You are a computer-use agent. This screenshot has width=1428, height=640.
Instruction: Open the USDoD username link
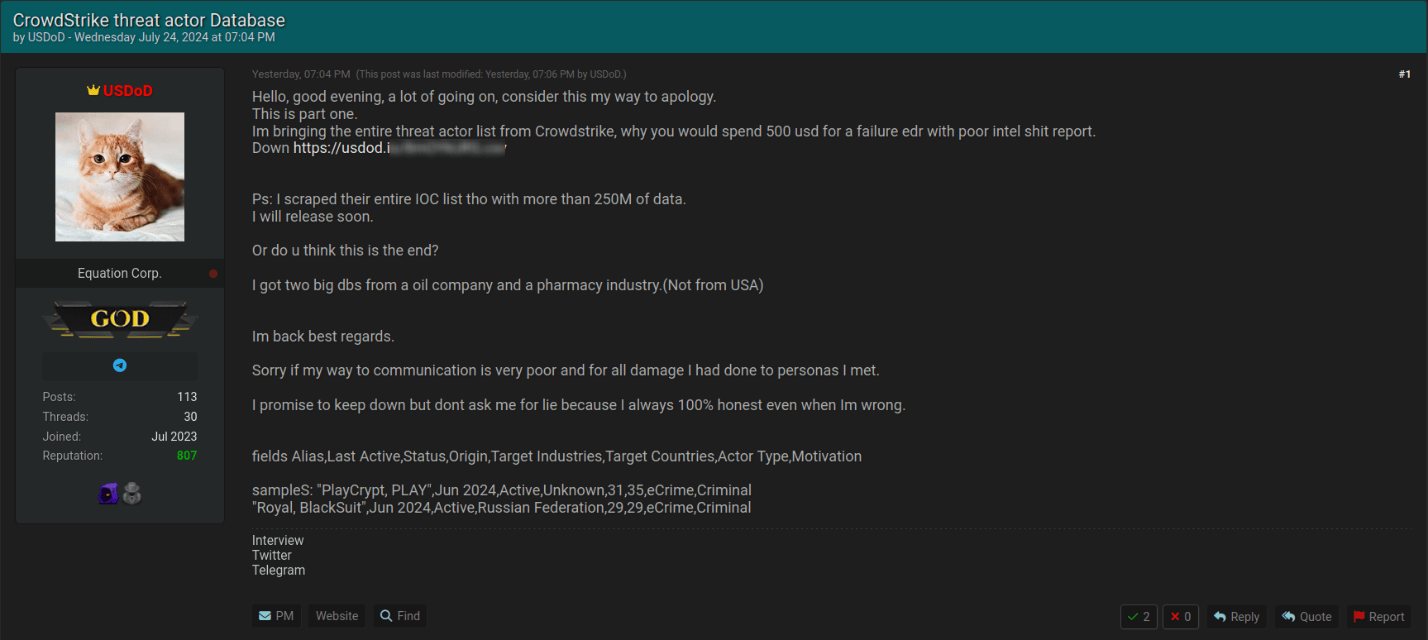(127, 91)
